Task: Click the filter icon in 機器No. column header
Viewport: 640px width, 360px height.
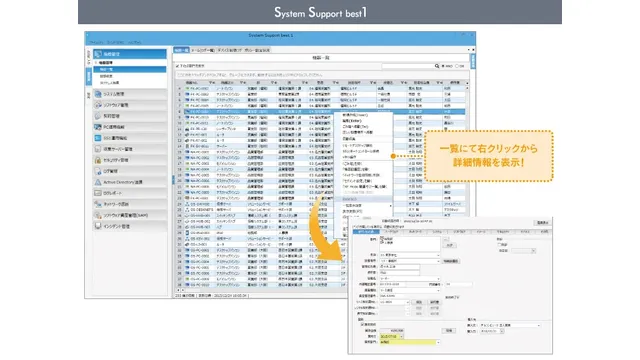Action: (x=211, y=82)
